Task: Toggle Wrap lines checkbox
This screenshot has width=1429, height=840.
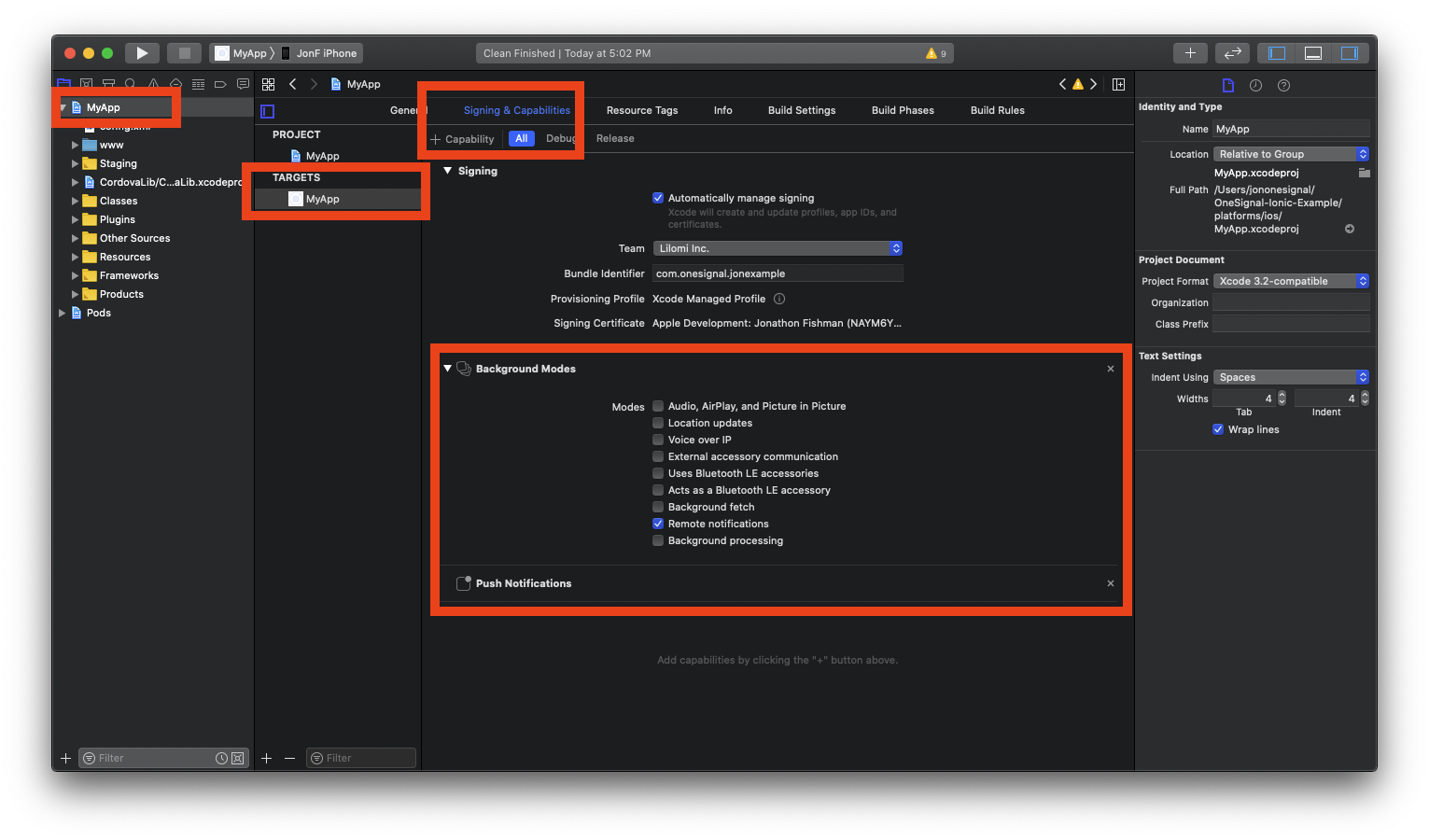Action: [1218, 429]
